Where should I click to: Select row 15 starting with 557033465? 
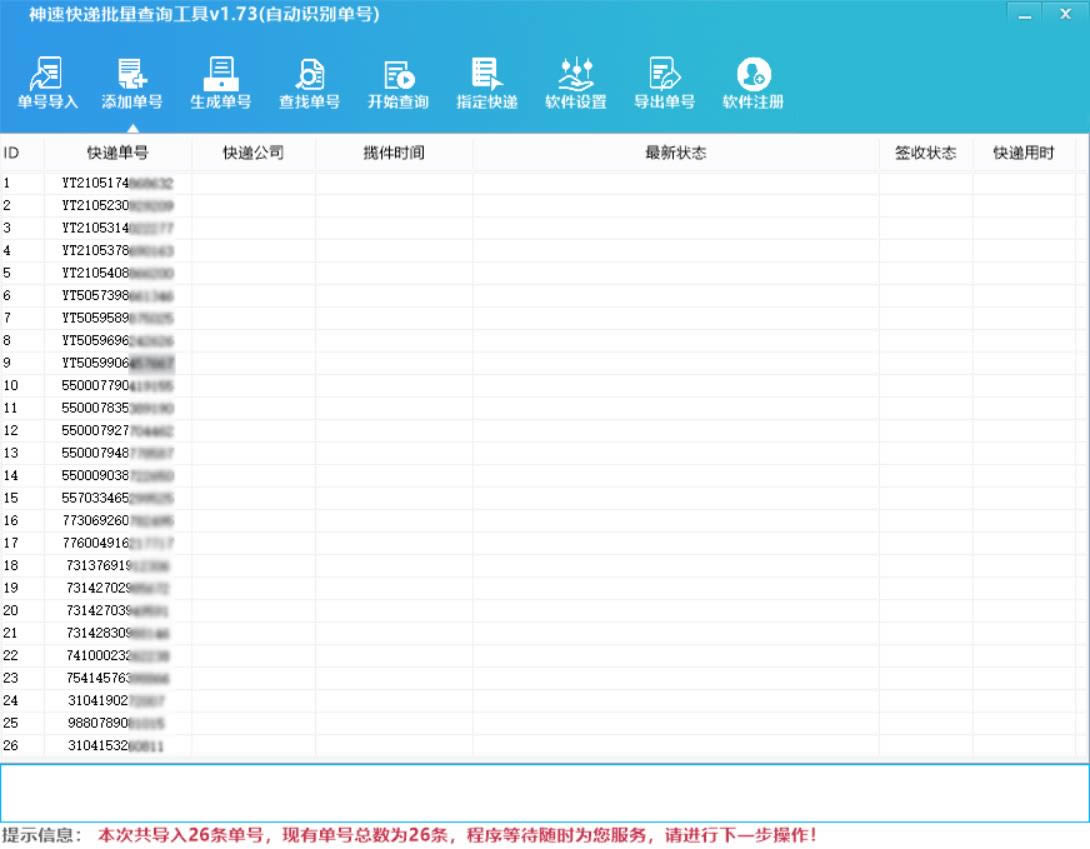coord(118,498)
